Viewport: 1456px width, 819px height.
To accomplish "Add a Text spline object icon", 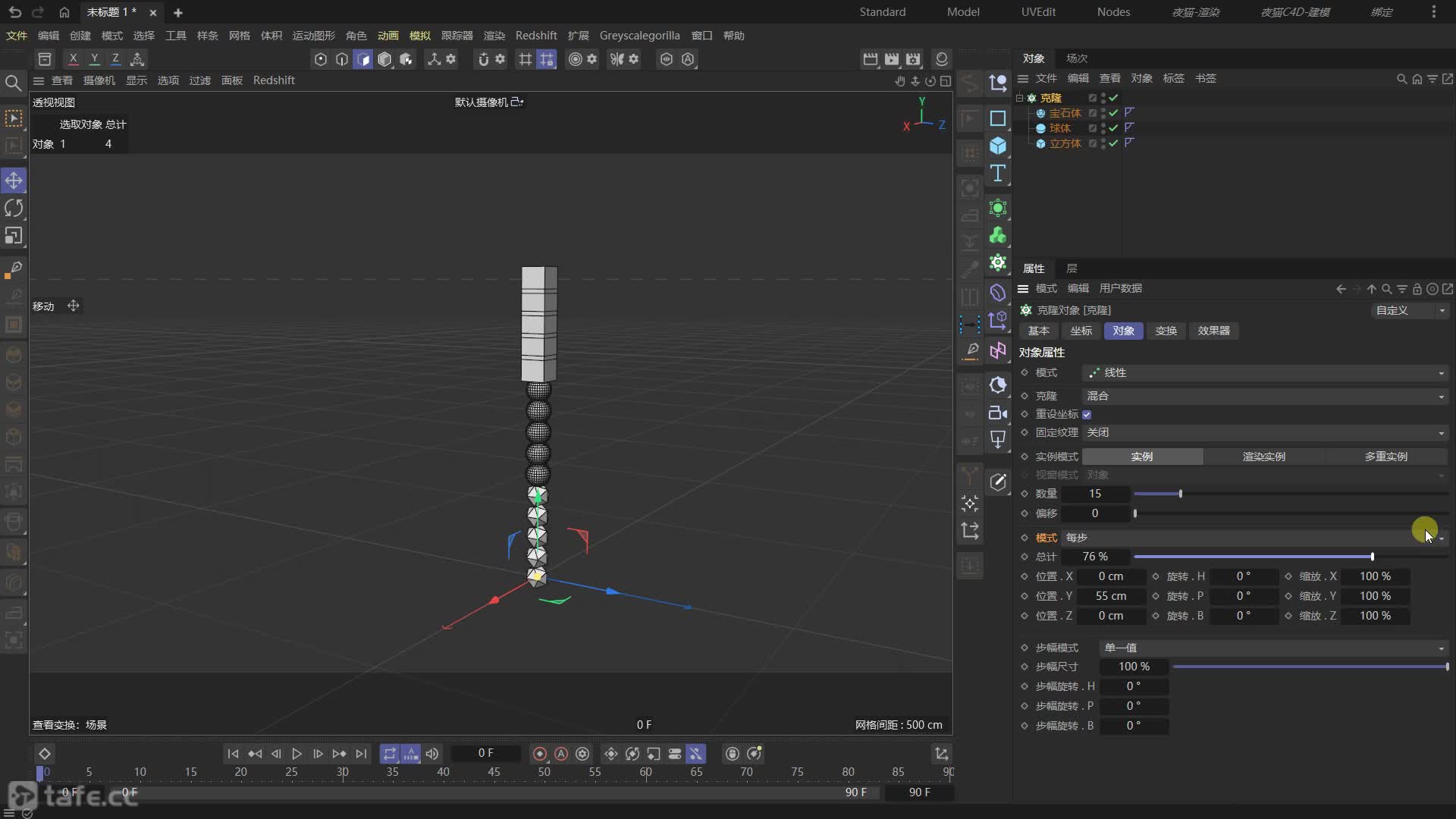I will pyautogui.click(x=998, y=174).
